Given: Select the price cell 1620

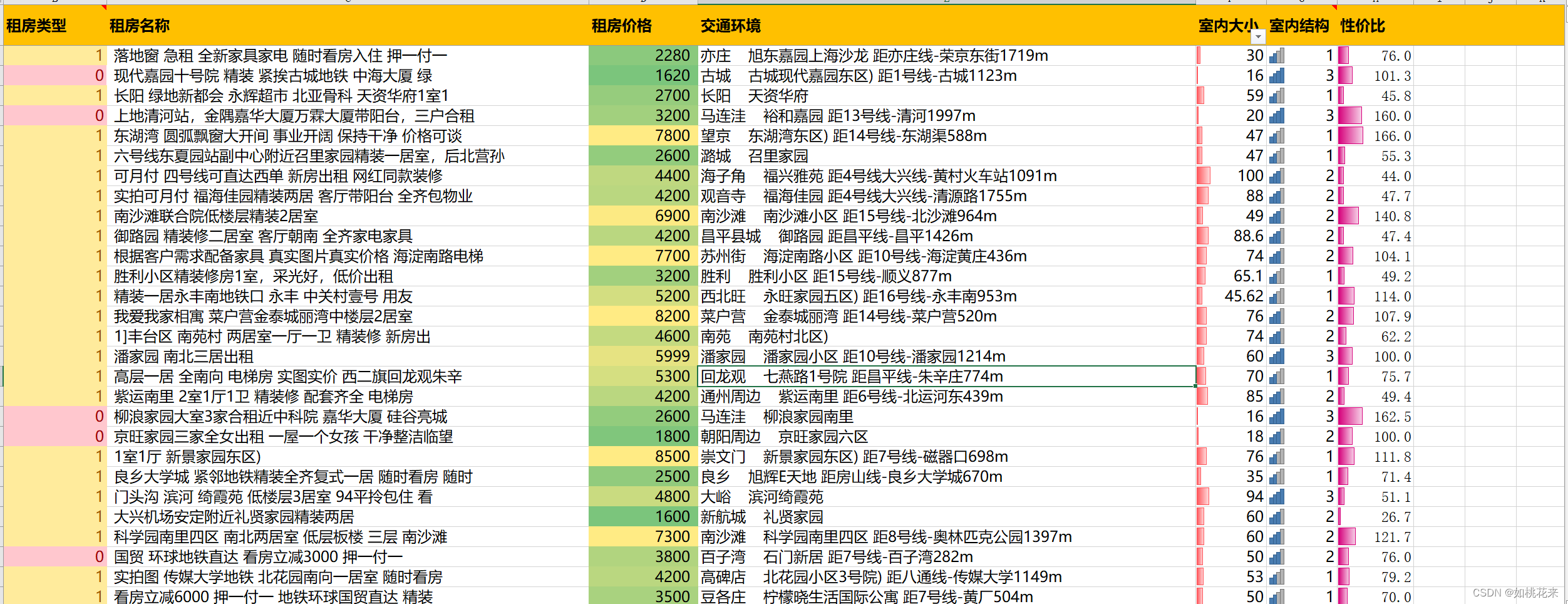Looking at the screenshot, I should point(643,76).
